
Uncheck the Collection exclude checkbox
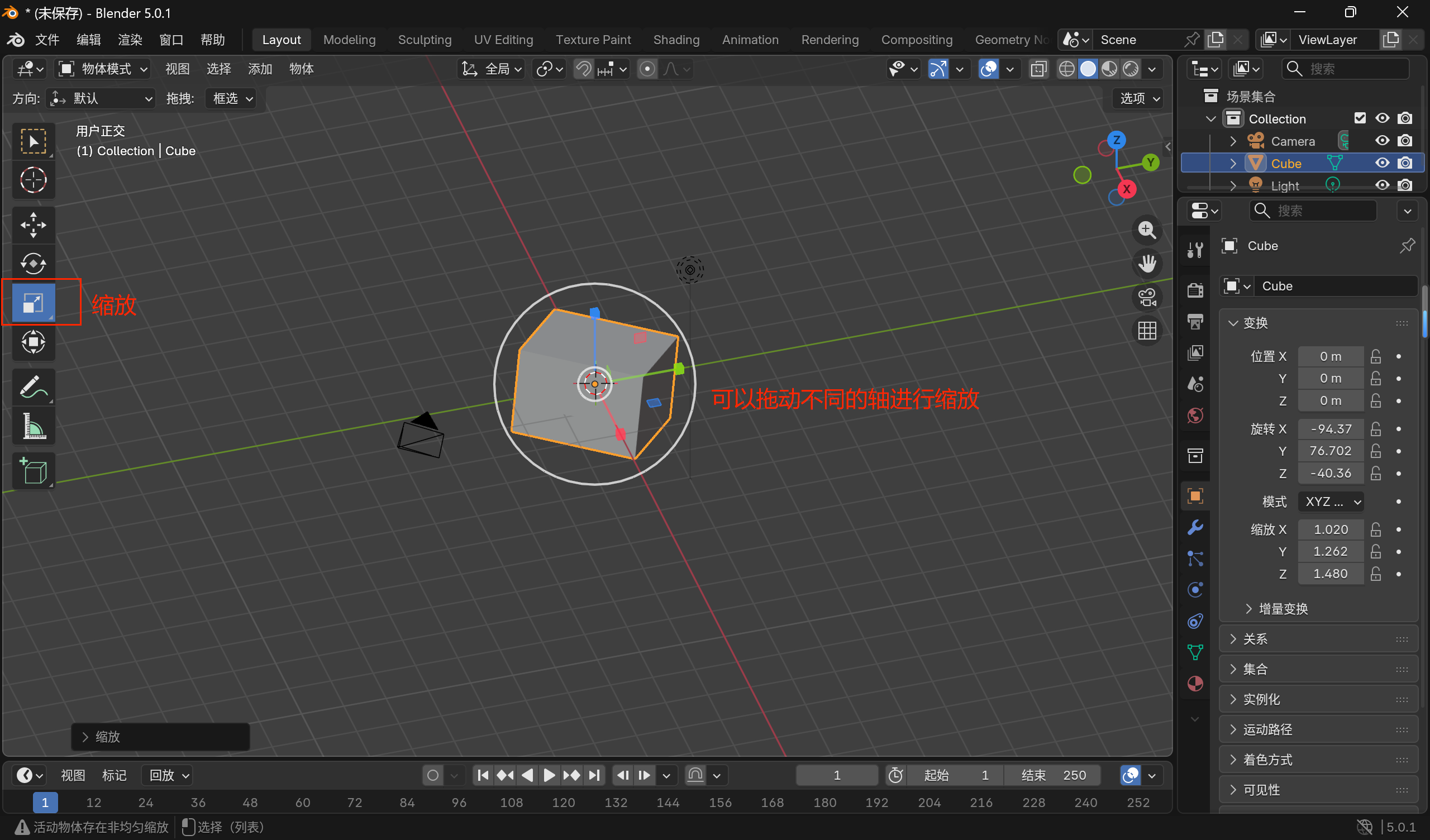click(x=1360, y=118)
